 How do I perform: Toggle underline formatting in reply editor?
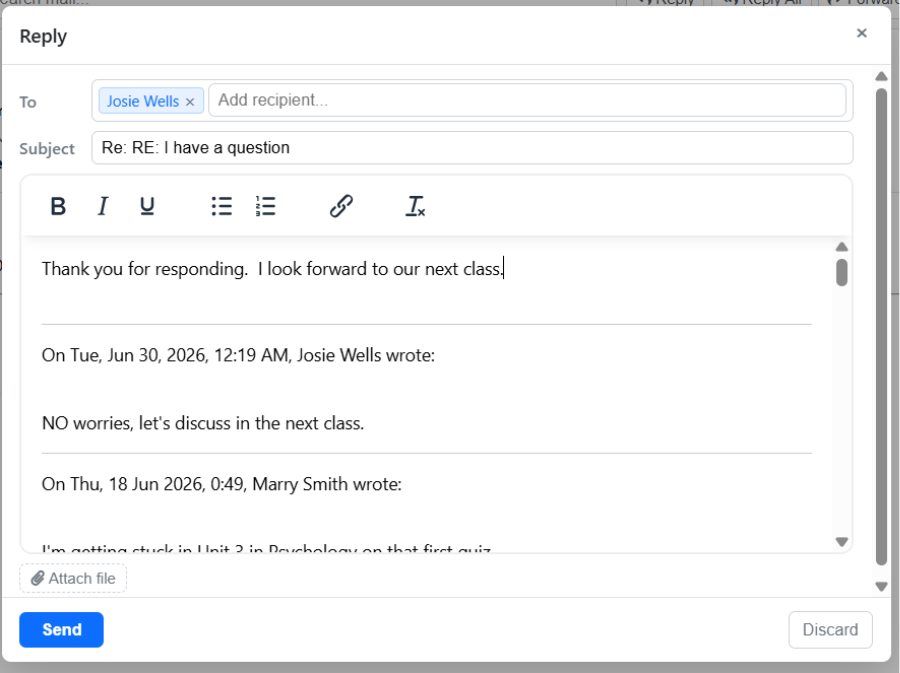147,206
